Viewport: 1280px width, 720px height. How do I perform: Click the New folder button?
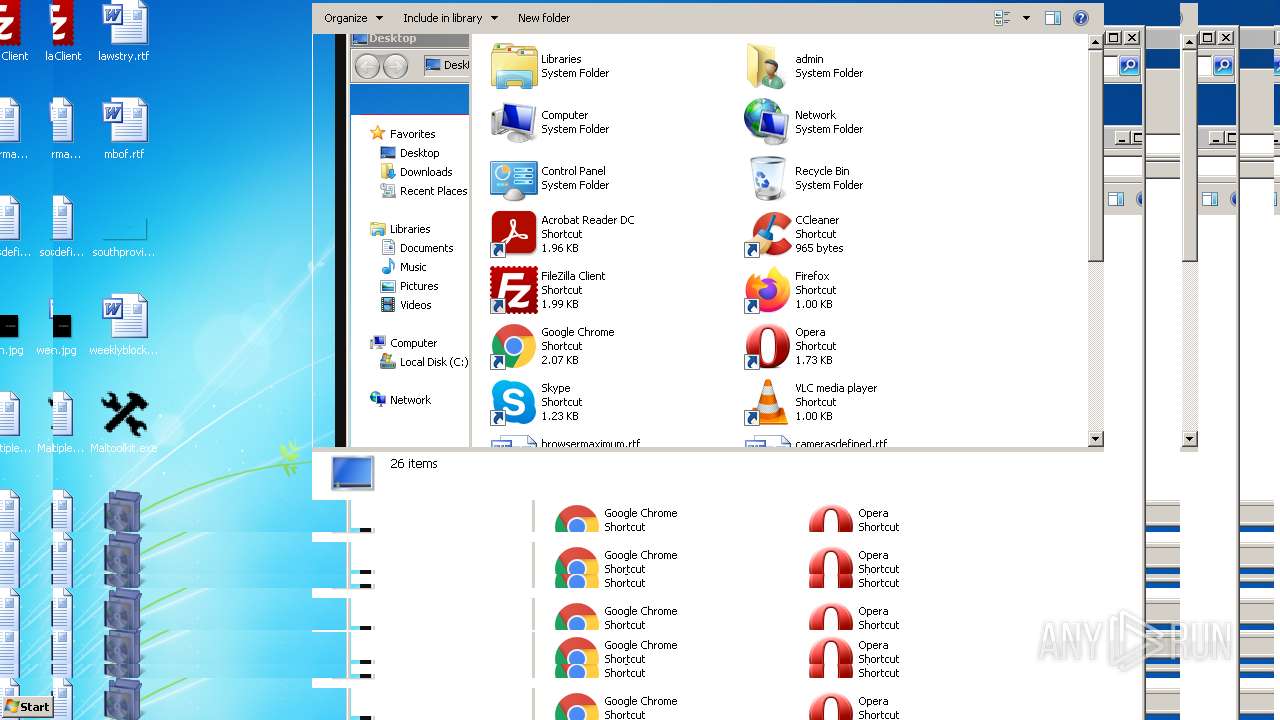point(544,18)
